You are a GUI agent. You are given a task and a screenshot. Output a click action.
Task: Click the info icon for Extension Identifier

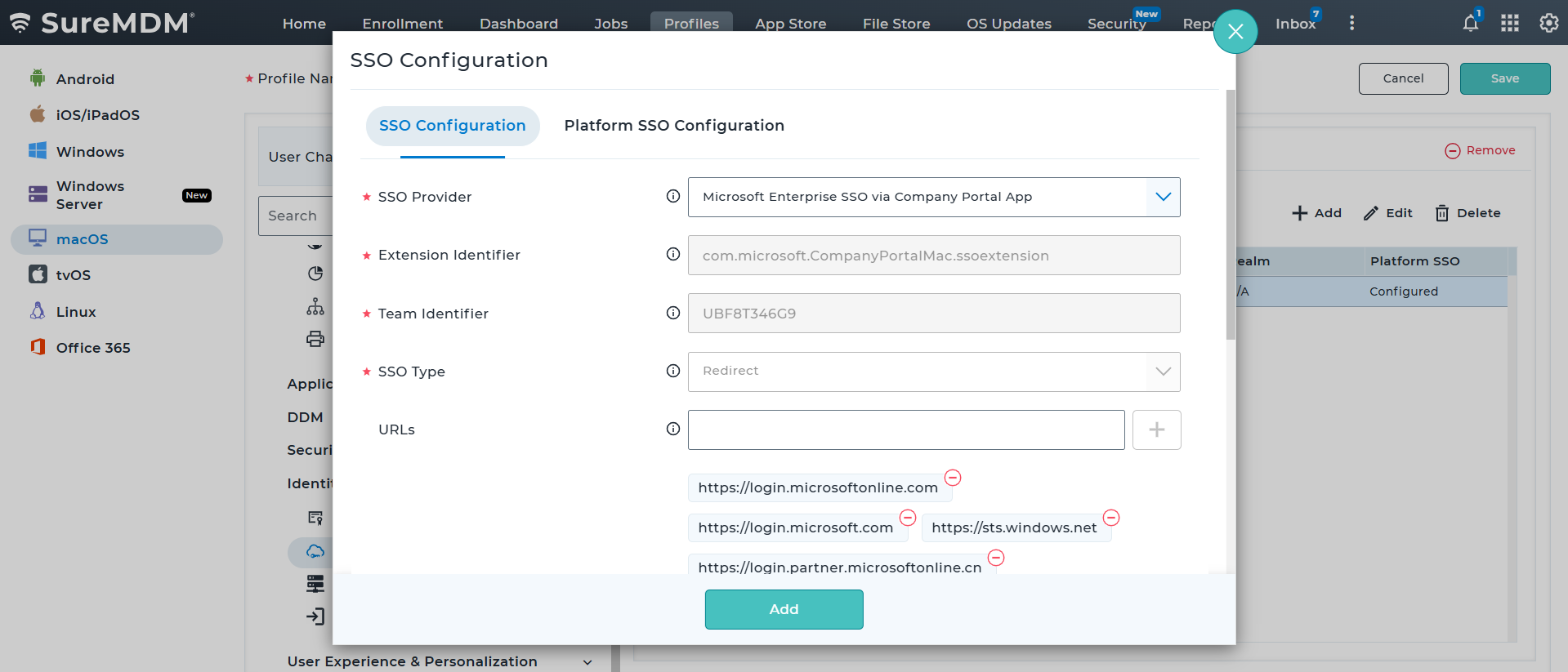click(x=673, y=254)
